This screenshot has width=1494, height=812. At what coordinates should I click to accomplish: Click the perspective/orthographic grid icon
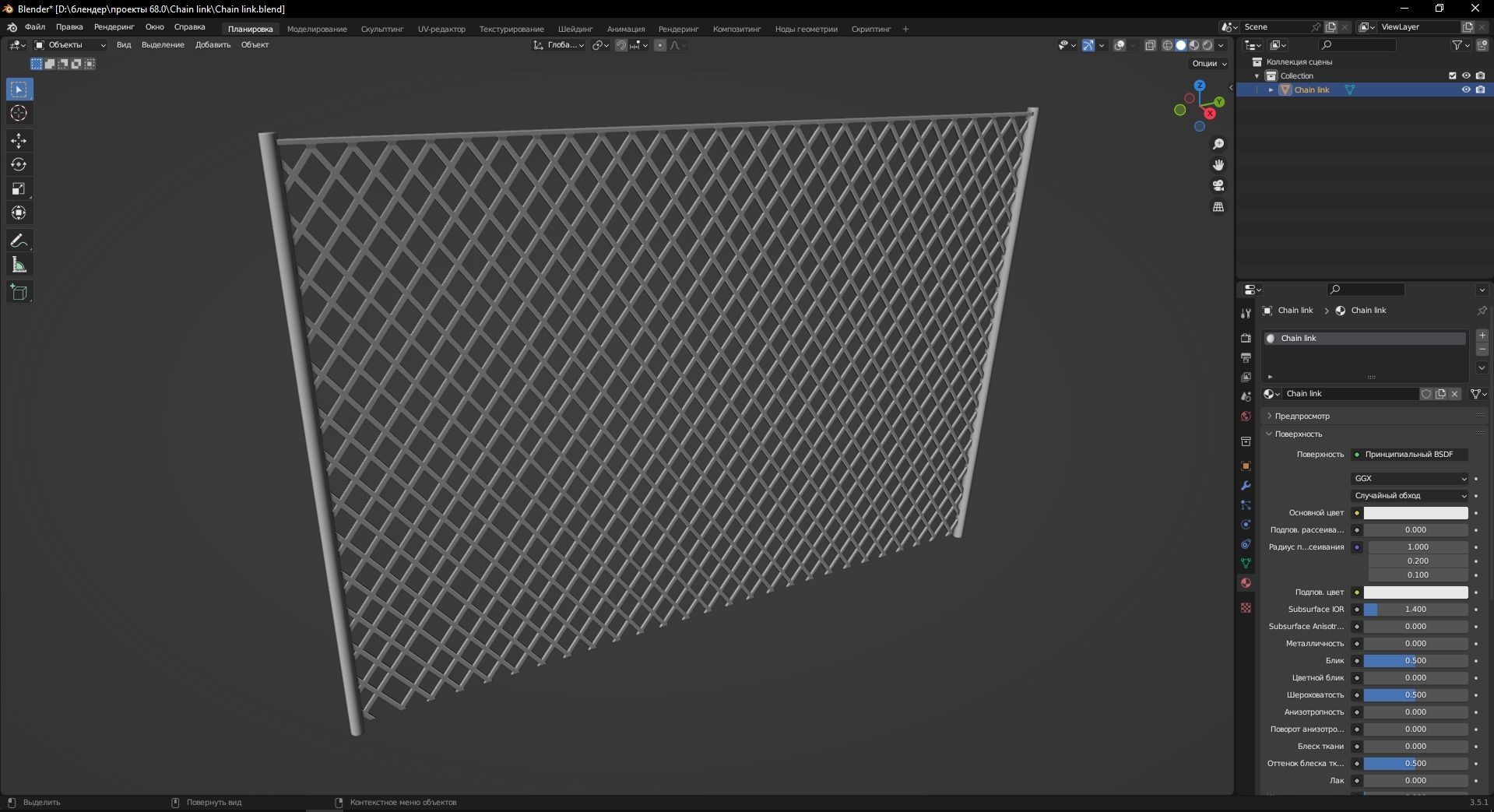[1218, 207]
